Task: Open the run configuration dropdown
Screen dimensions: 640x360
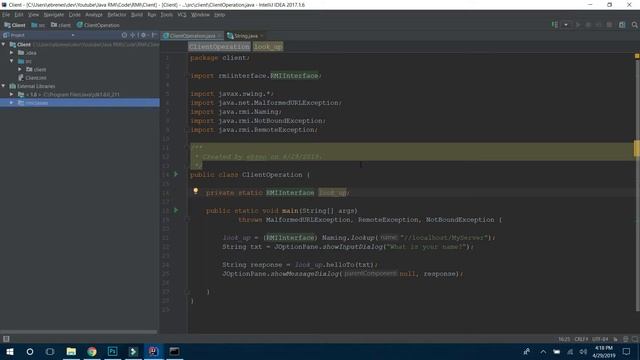Action: click(x=566, y=25)
